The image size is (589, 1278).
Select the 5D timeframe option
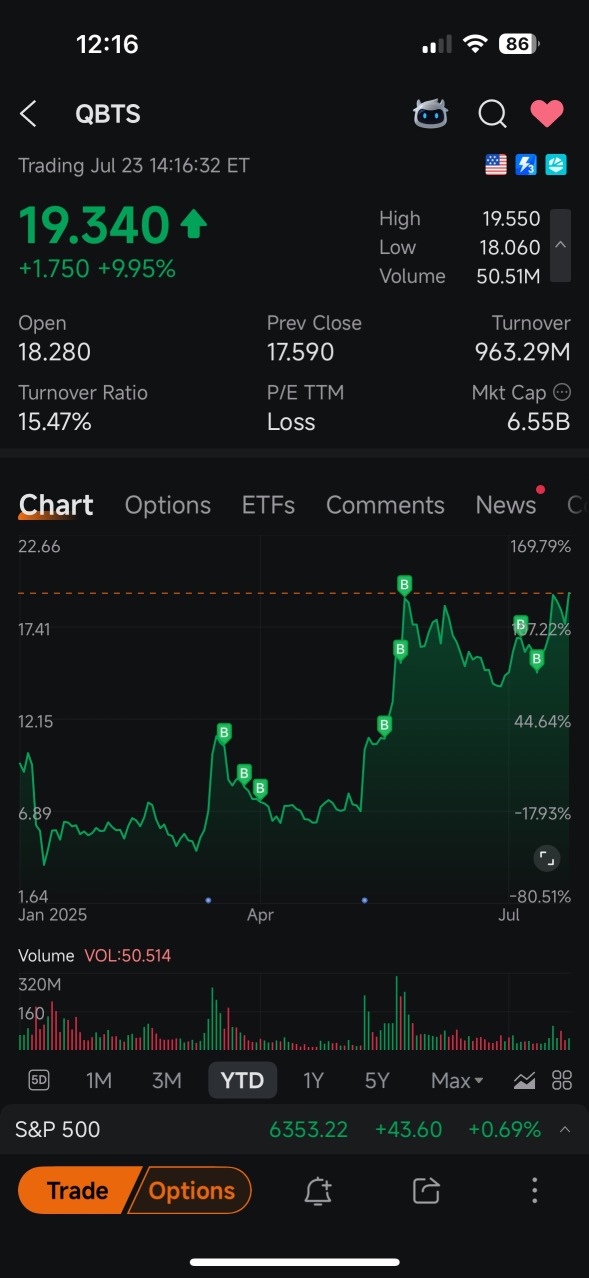39,1080
